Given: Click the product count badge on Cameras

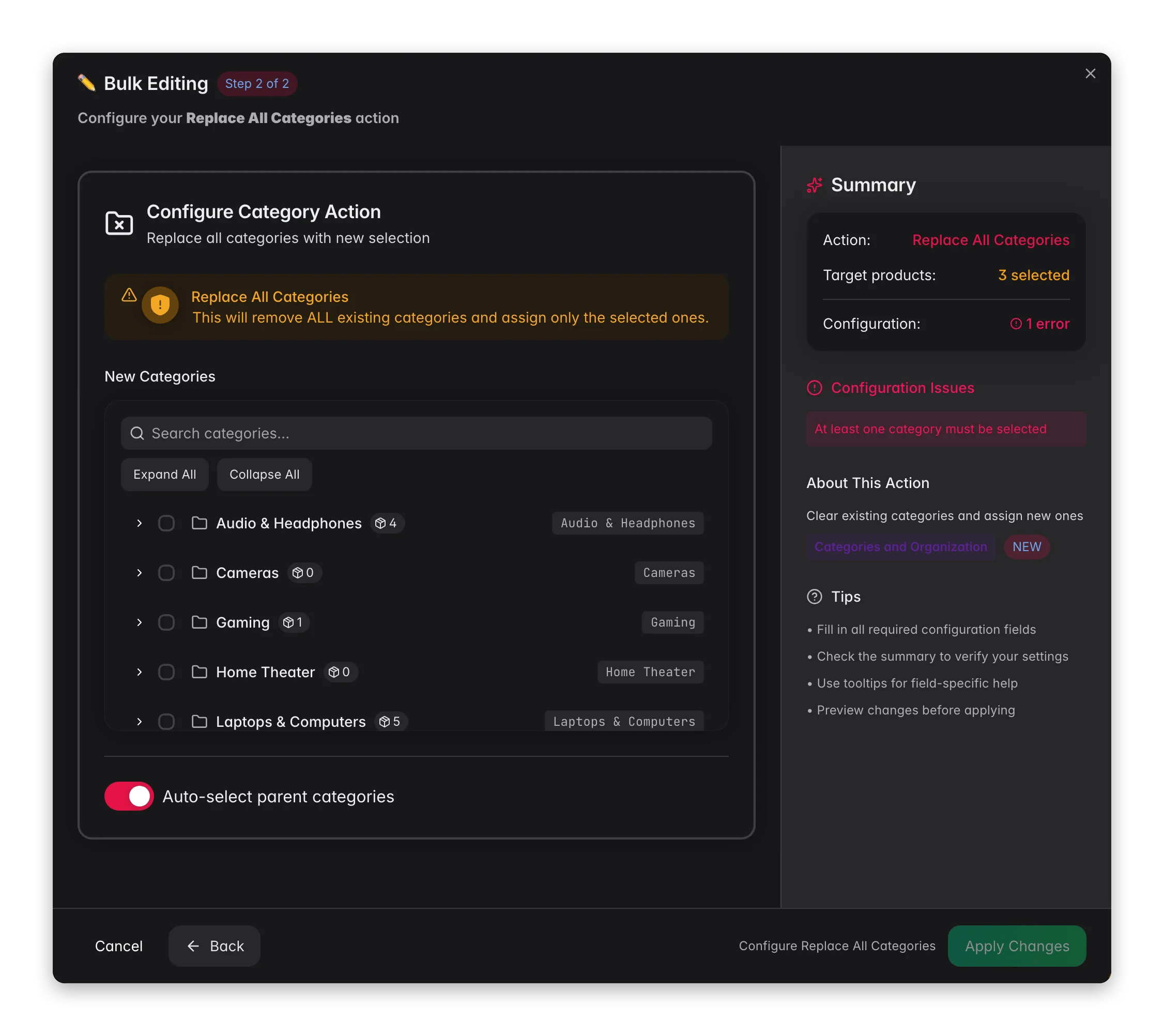Looking at the screenshot, I should (x=304, y=572).
